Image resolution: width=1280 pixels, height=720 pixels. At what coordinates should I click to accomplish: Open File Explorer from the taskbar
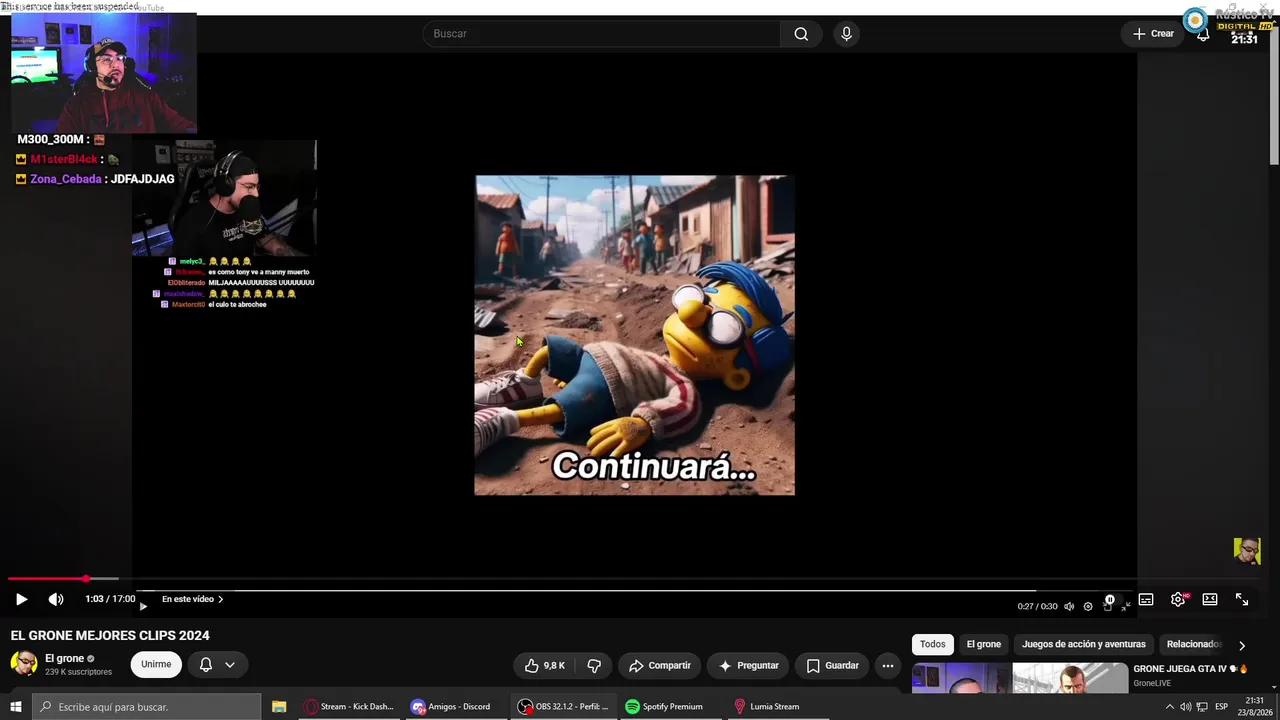[x=279, y=706]
